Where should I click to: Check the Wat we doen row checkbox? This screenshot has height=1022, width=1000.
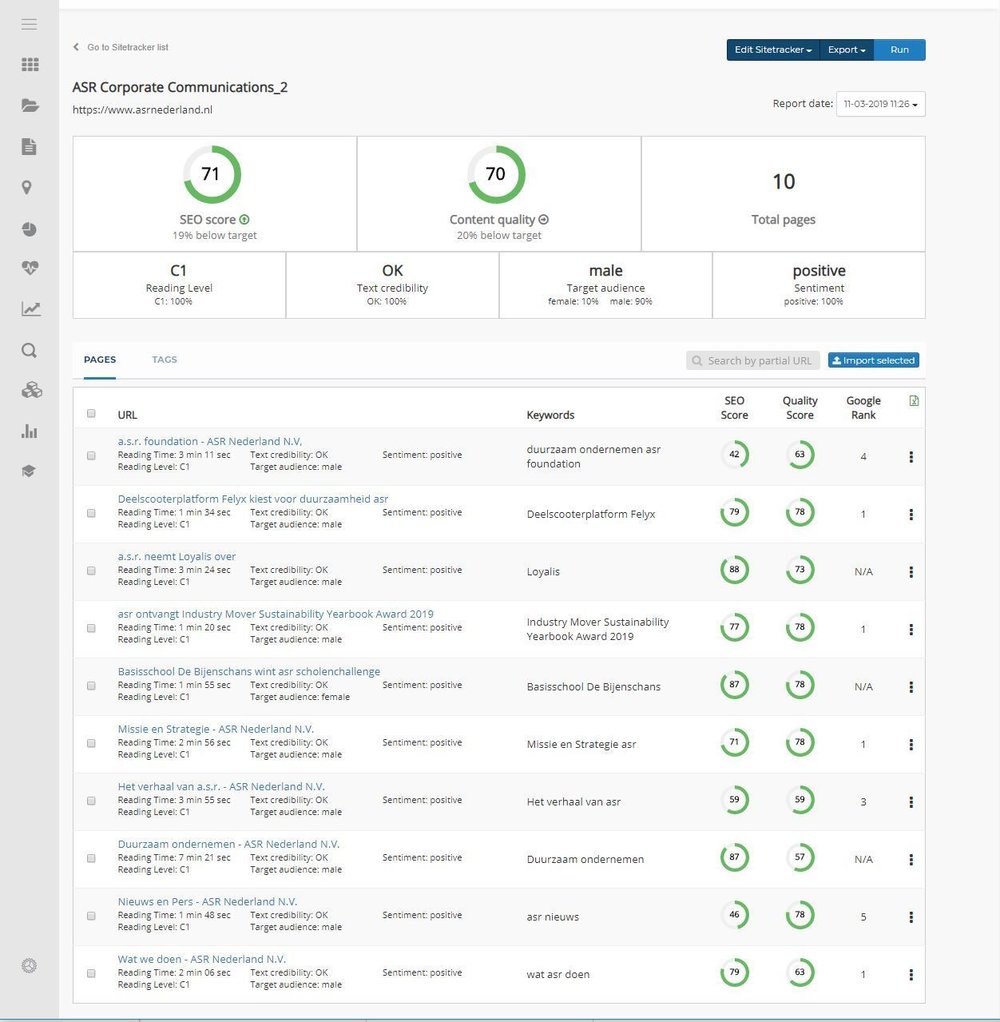[91, 973]
